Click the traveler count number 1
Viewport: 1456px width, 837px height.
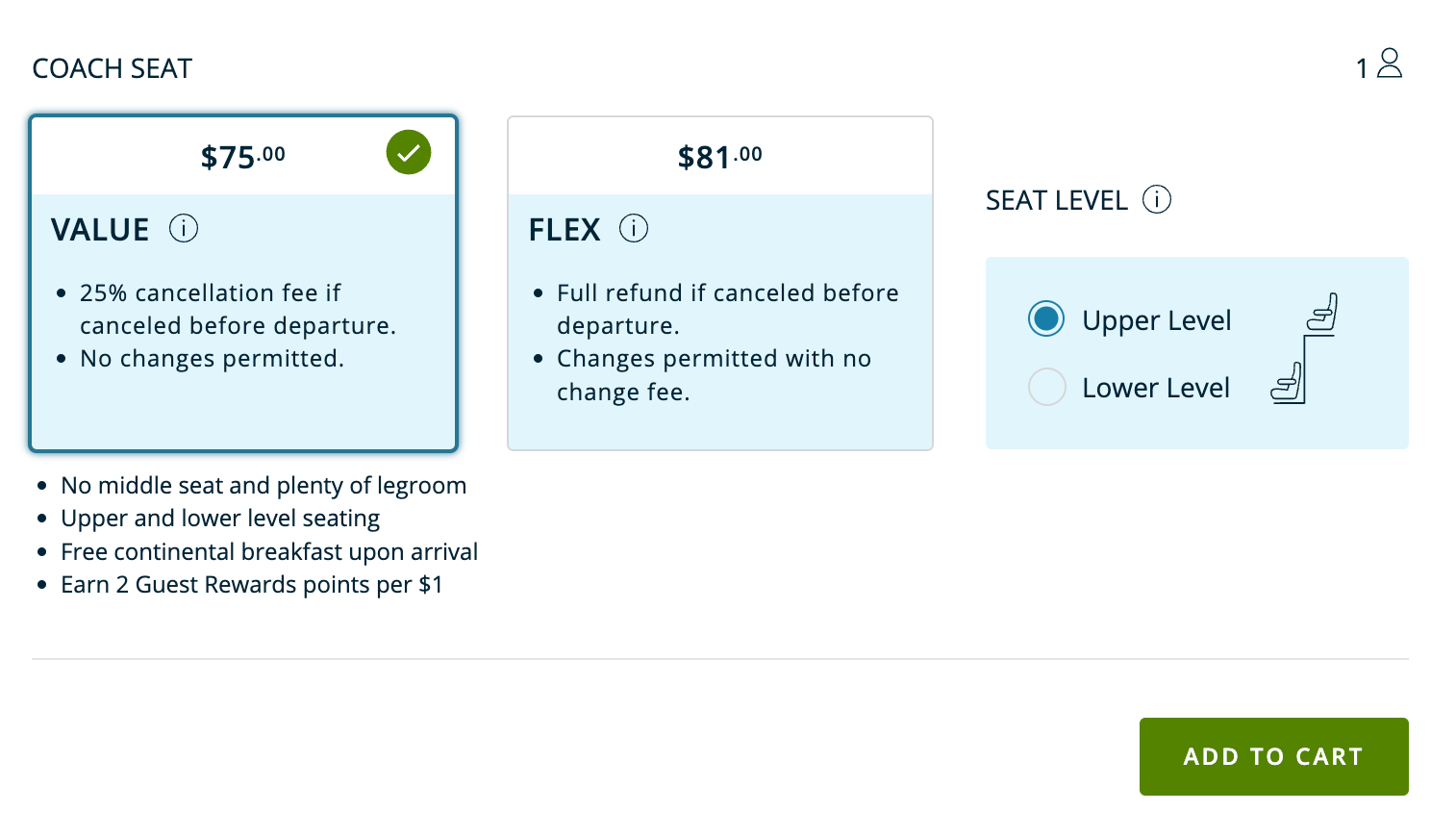coord(1362,67)
